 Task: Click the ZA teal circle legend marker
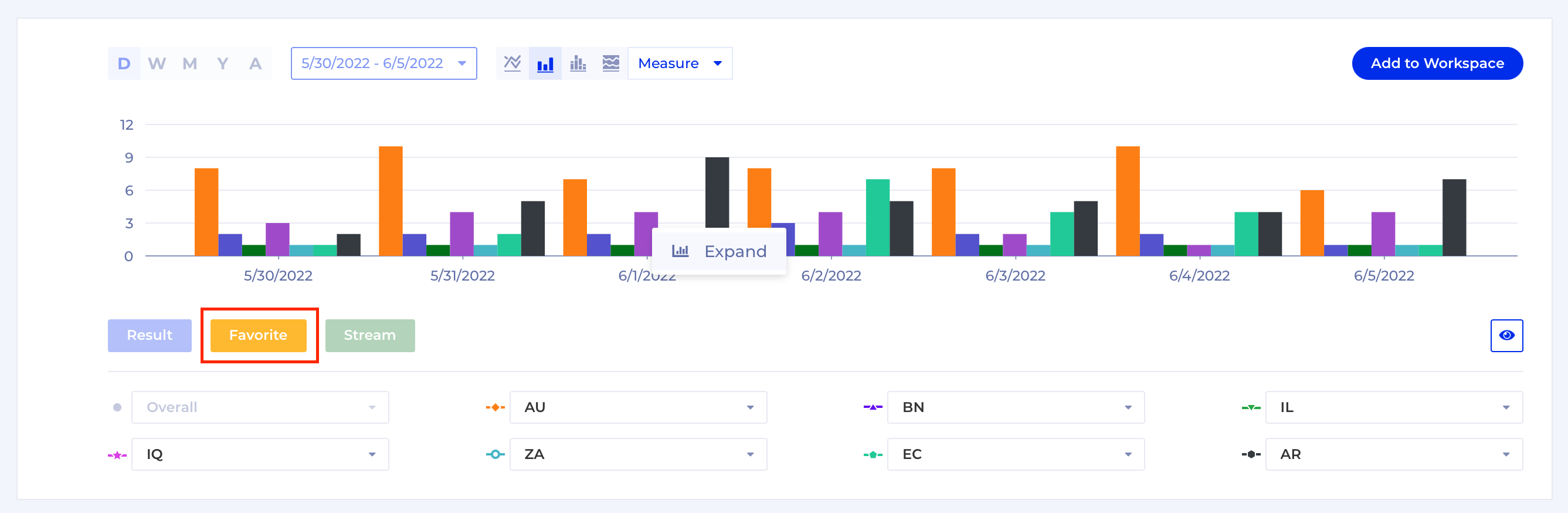pos(495,454)
